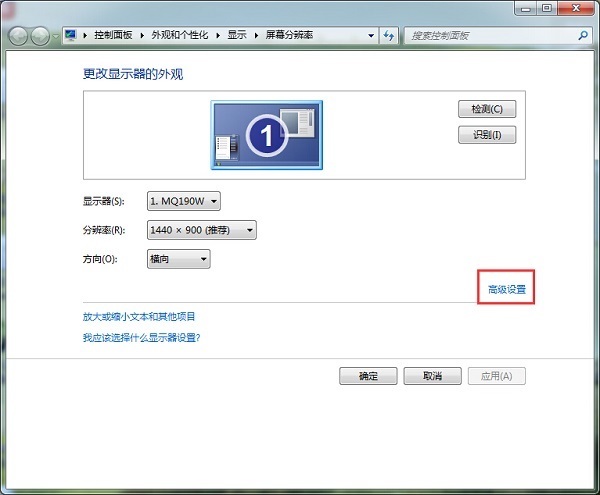Click 屏幕分辨率 breadcrumb item

tap(289, 35)
